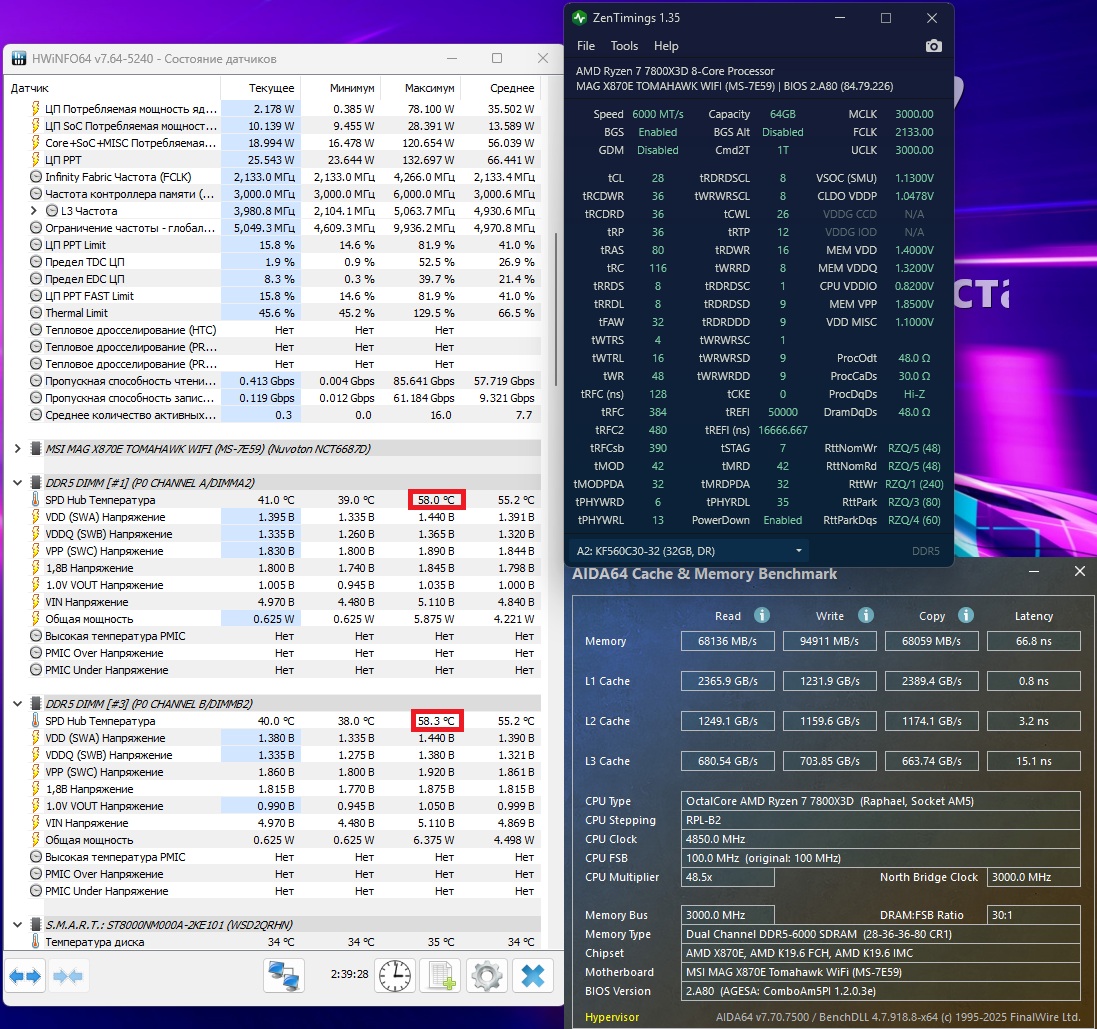Click the HWiNFO log file save icon
The image size is (1097, 1029).
tap(441, 976)
